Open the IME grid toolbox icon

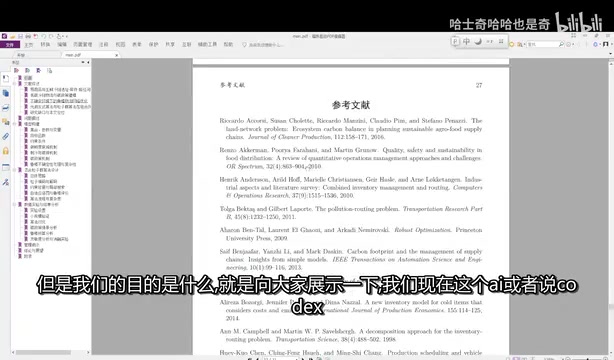point(501,42)
